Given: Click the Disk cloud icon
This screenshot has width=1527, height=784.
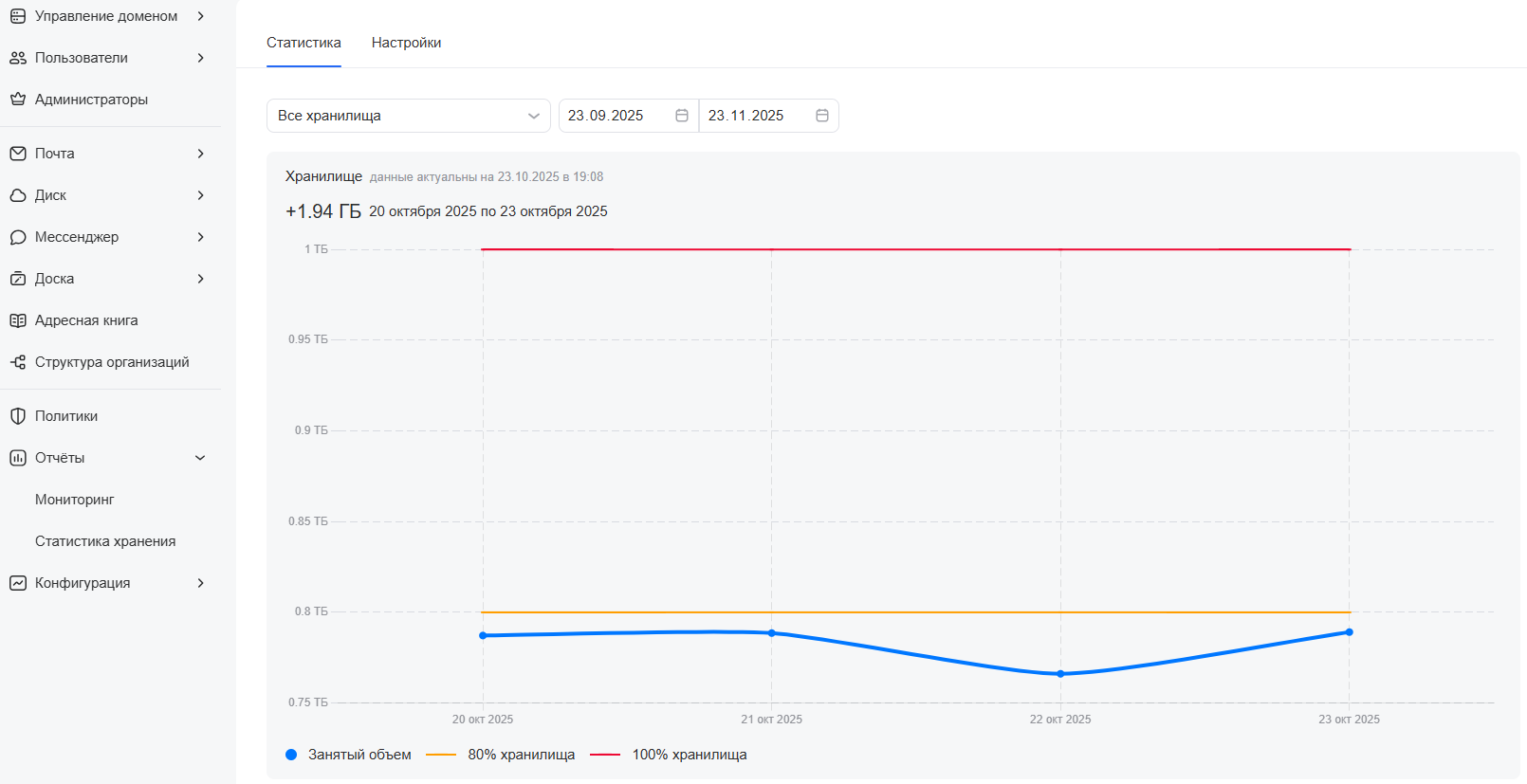Looking at the screenshot, I should click(x=18, y=195).
